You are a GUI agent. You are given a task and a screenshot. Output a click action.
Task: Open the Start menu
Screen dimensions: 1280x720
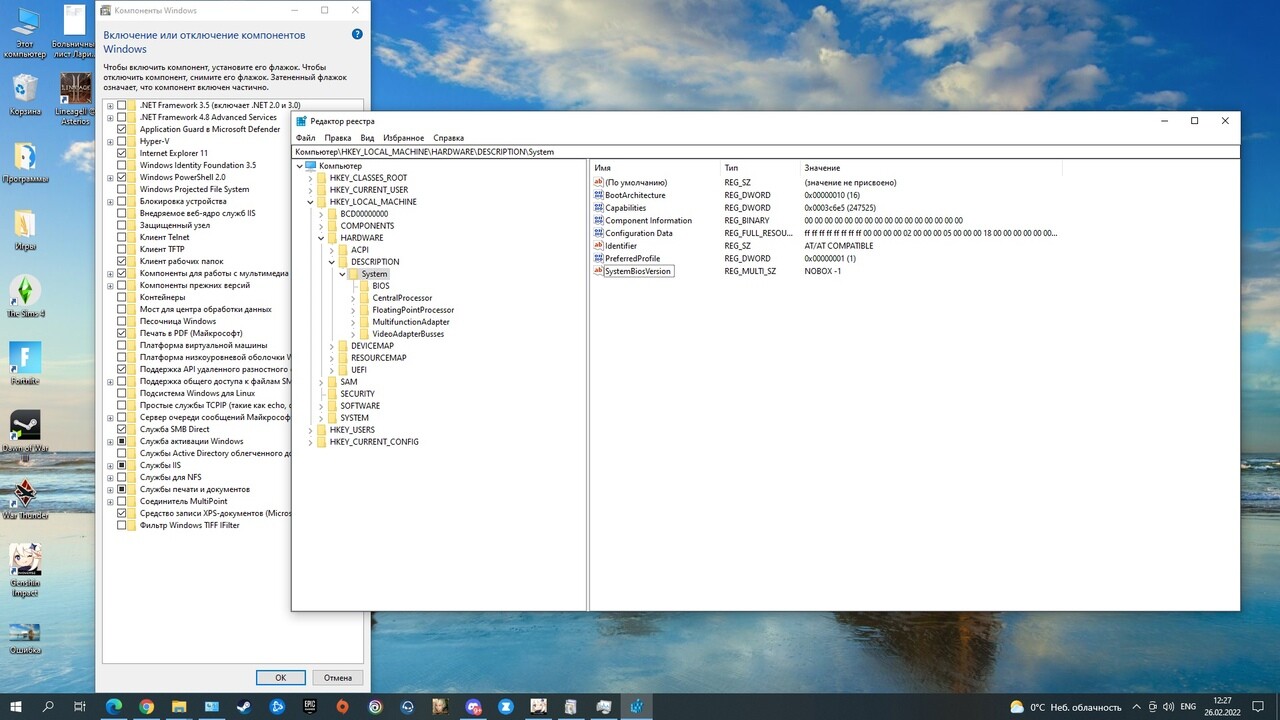15,706
